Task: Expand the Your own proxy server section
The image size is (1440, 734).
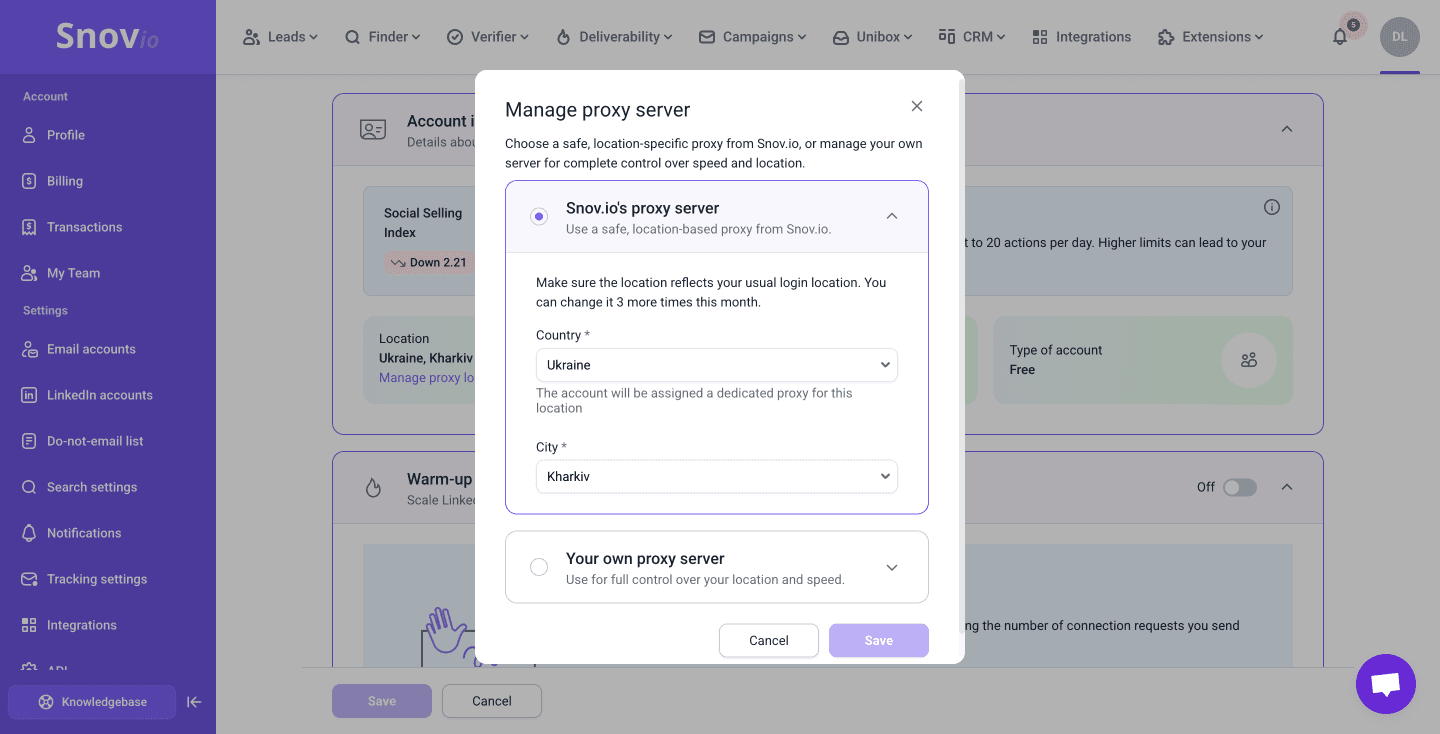Action: coord(892,567)
